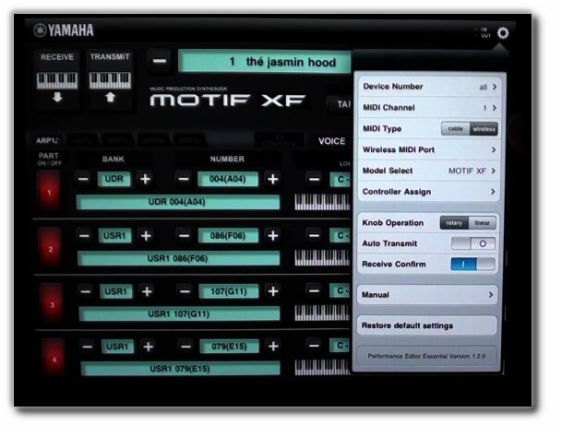Turn off Receive Confirm switch
The image size is (561, 436).
coord(473,264)
